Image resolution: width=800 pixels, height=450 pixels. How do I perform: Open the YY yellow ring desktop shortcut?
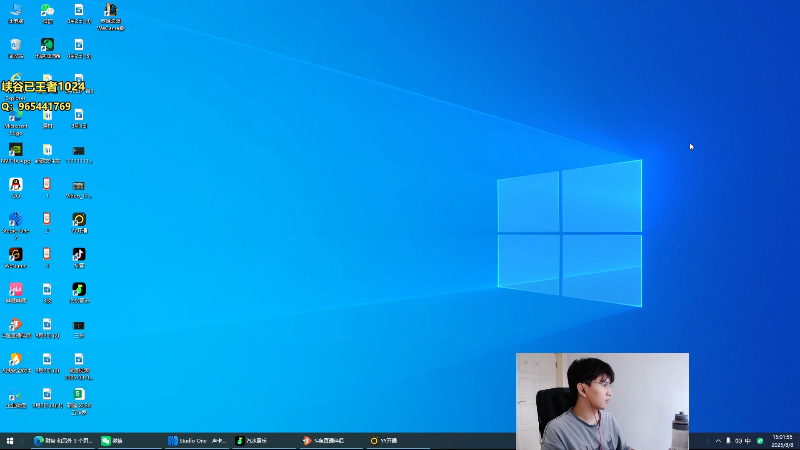(x=79, y=223)
